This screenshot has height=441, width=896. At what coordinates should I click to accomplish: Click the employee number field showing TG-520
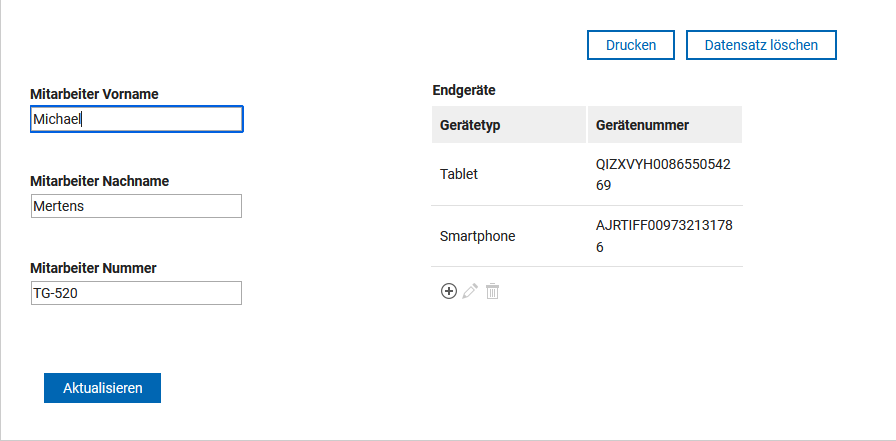click(137, 293)
